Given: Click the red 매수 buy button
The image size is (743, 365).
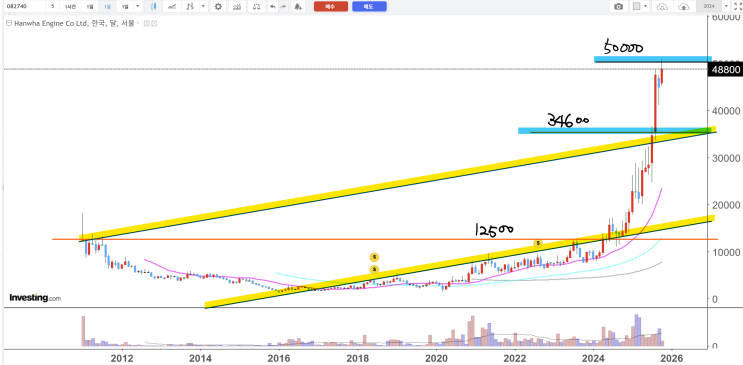Looking at the screenshot, I should click(x=331, y=7).
